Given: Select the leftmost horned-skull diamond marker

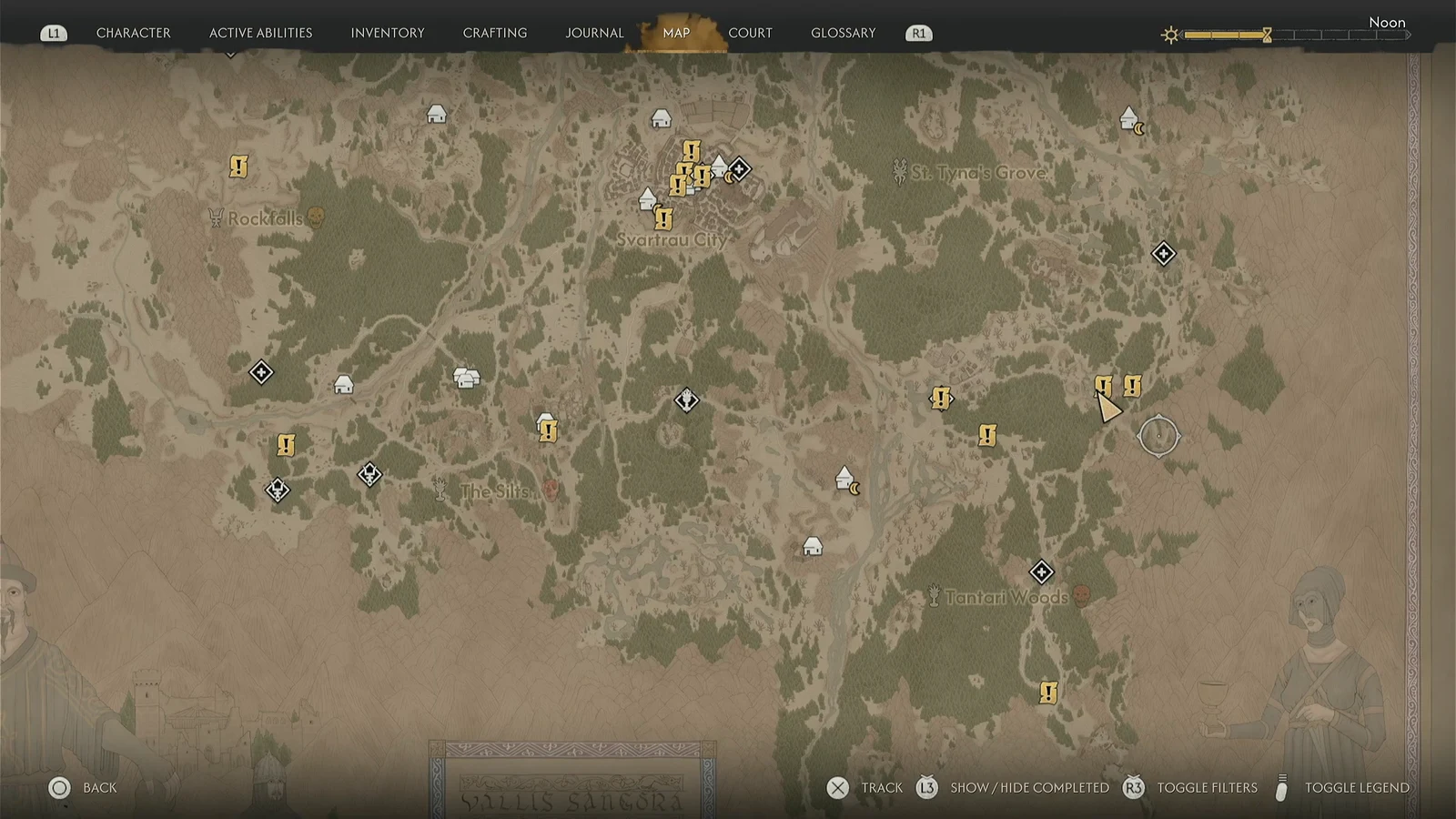Looking at the screenshot, I should [278, 490].
